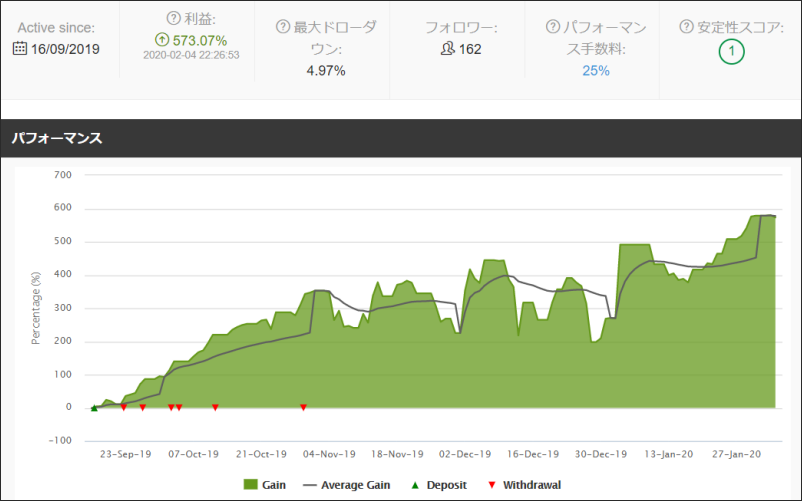Click the green up-arrow icon beside 573.07%

(161, 39)
